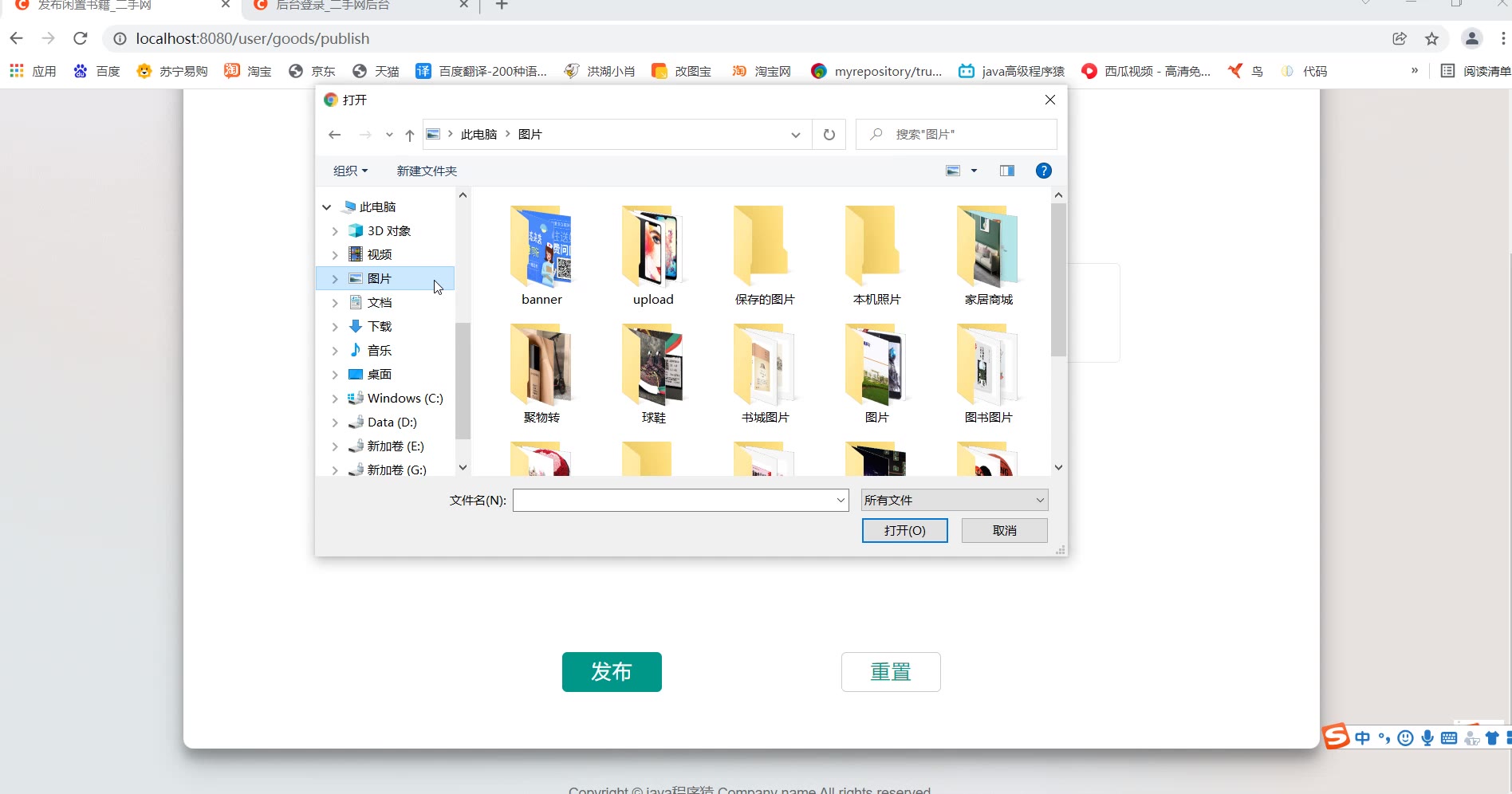Select 视频 in navigation tree
The image size is (1512, 794).
(x=379, y=254)
